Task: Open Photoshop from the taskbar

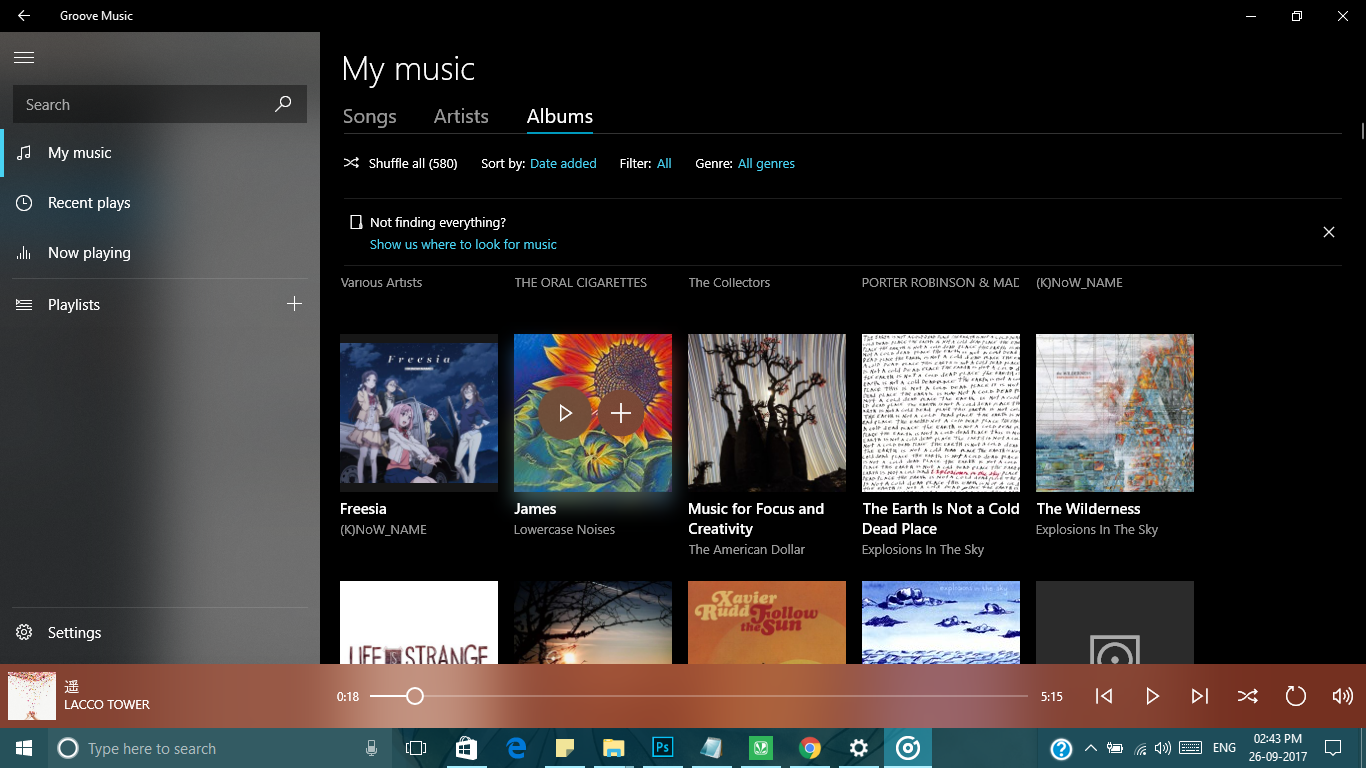Action: tap(662, 748)
